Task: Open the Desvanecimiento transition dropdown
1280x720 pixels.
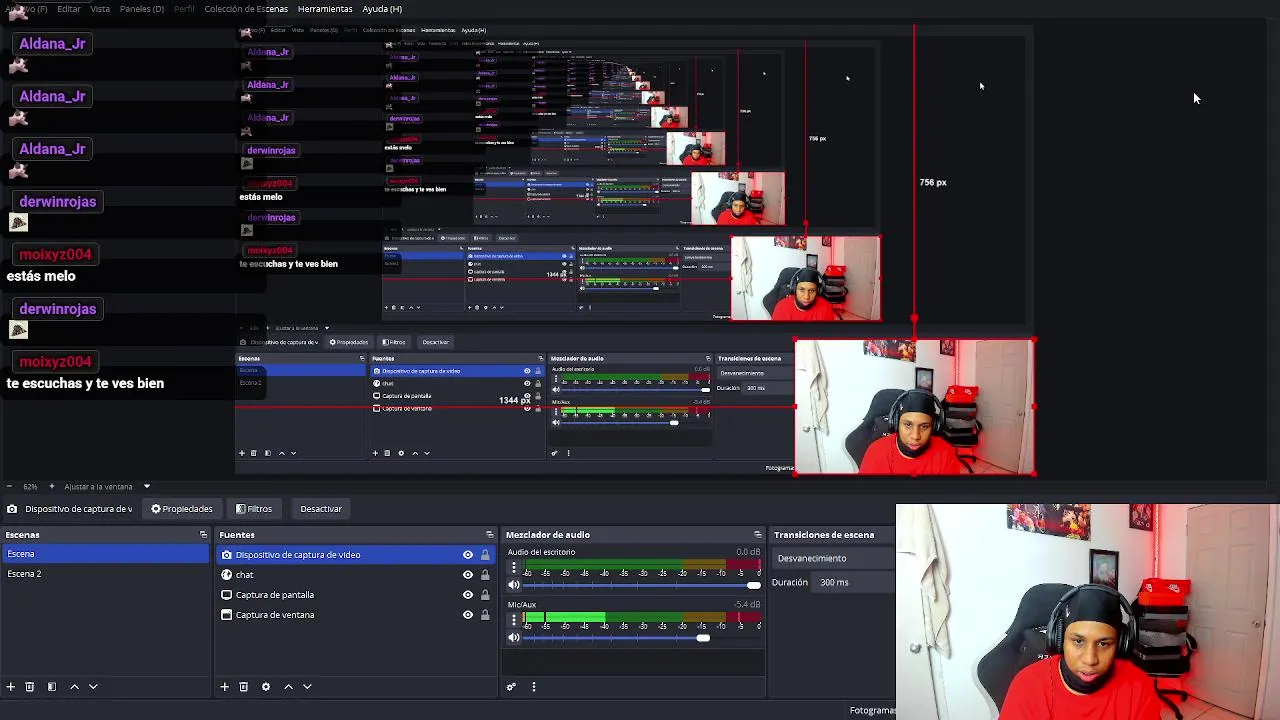Action: [833, 559]
